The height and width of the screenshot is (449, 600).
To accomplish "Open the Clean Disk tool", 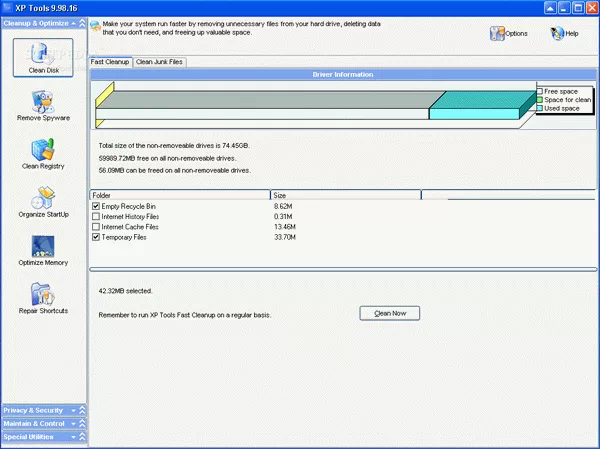I will [43, 57].
